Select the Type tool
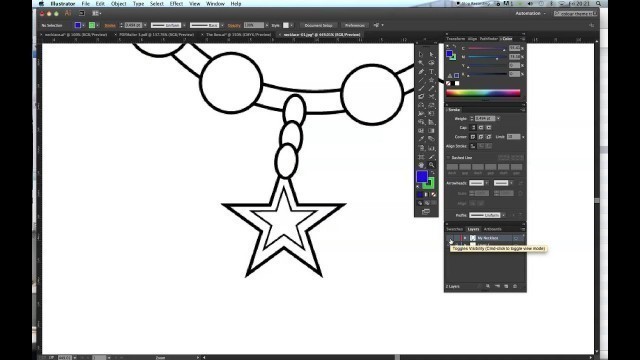 (x=431, y=71)
